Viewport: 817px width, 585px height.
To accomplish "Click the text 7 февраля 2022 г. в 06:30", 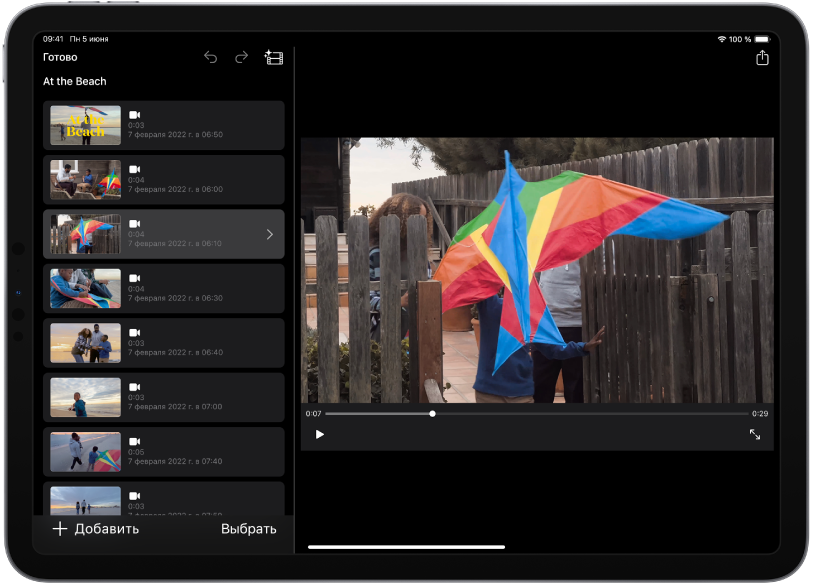I will tap(176, 298).
